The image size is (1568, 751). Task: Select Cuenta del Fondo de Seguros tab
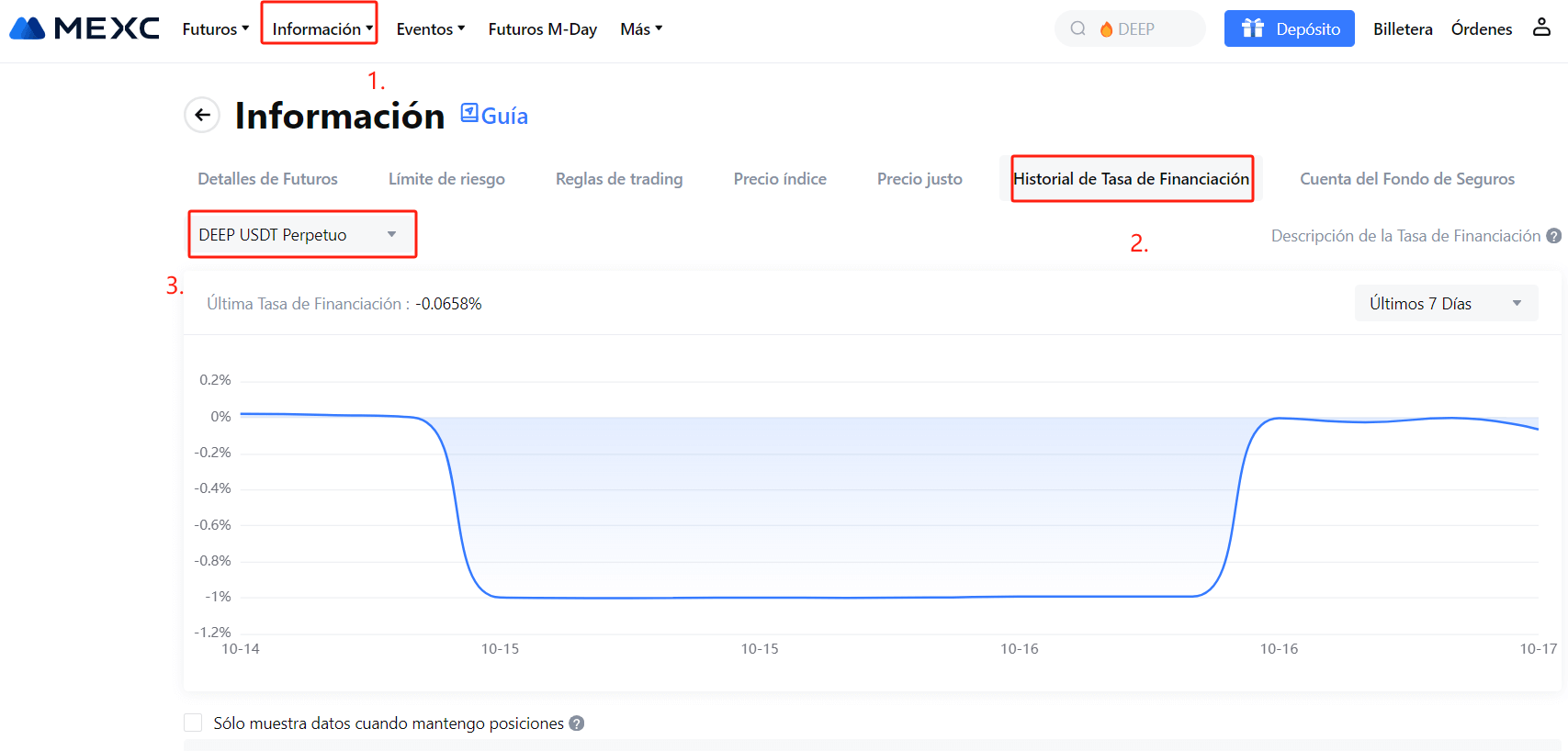[1406, 179]
